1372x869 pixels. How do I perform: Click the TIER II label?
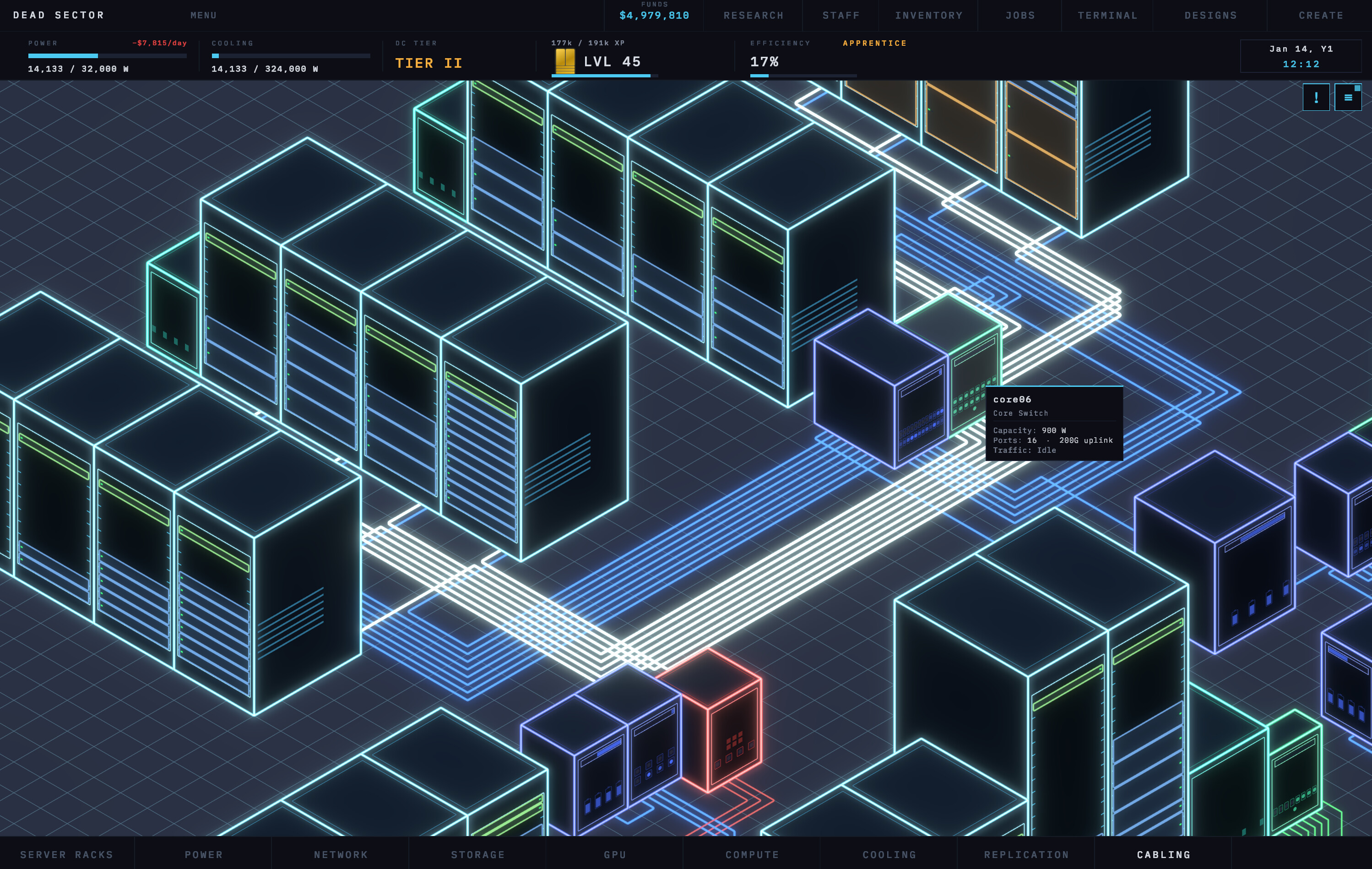coord(428,63)
